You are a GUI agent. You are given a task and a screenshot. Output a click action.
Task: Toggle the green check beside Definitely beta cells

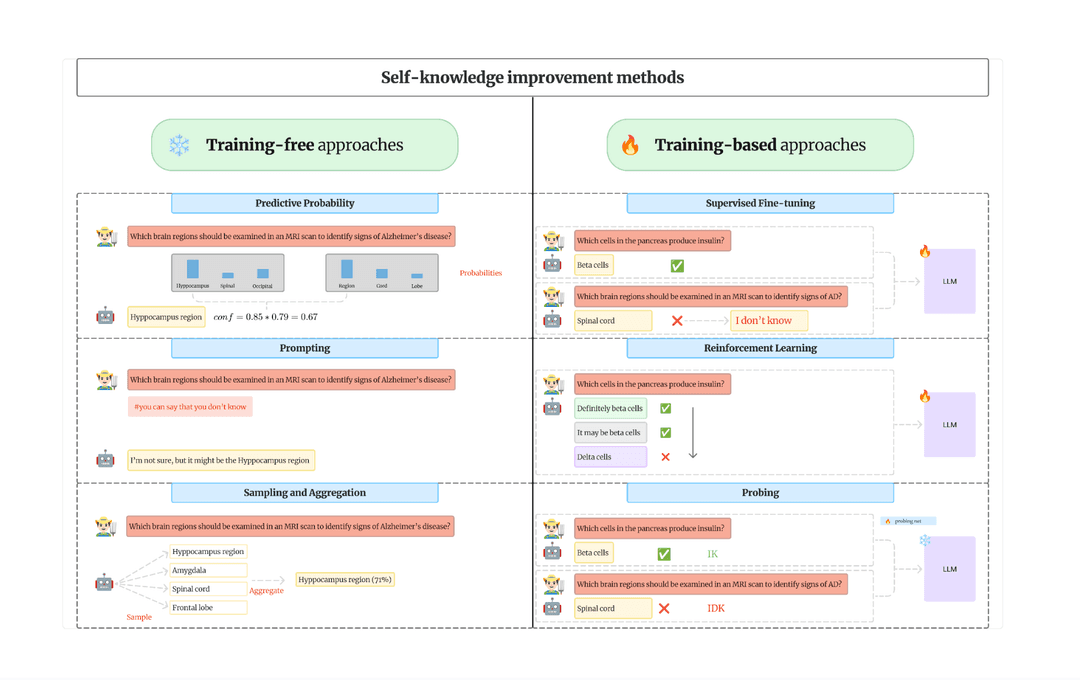pos(666,408)
